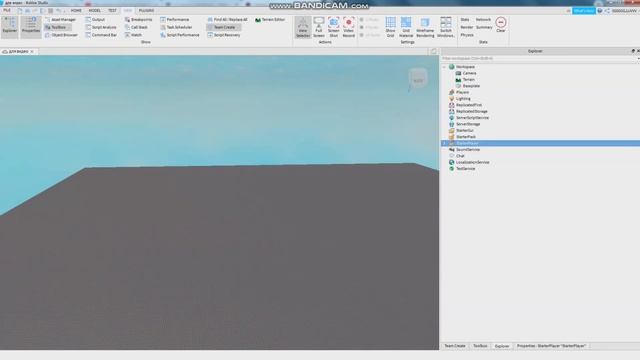The image size is (640, 360).
Task: Select Camera in Explorer
Action: pos(469,73)
